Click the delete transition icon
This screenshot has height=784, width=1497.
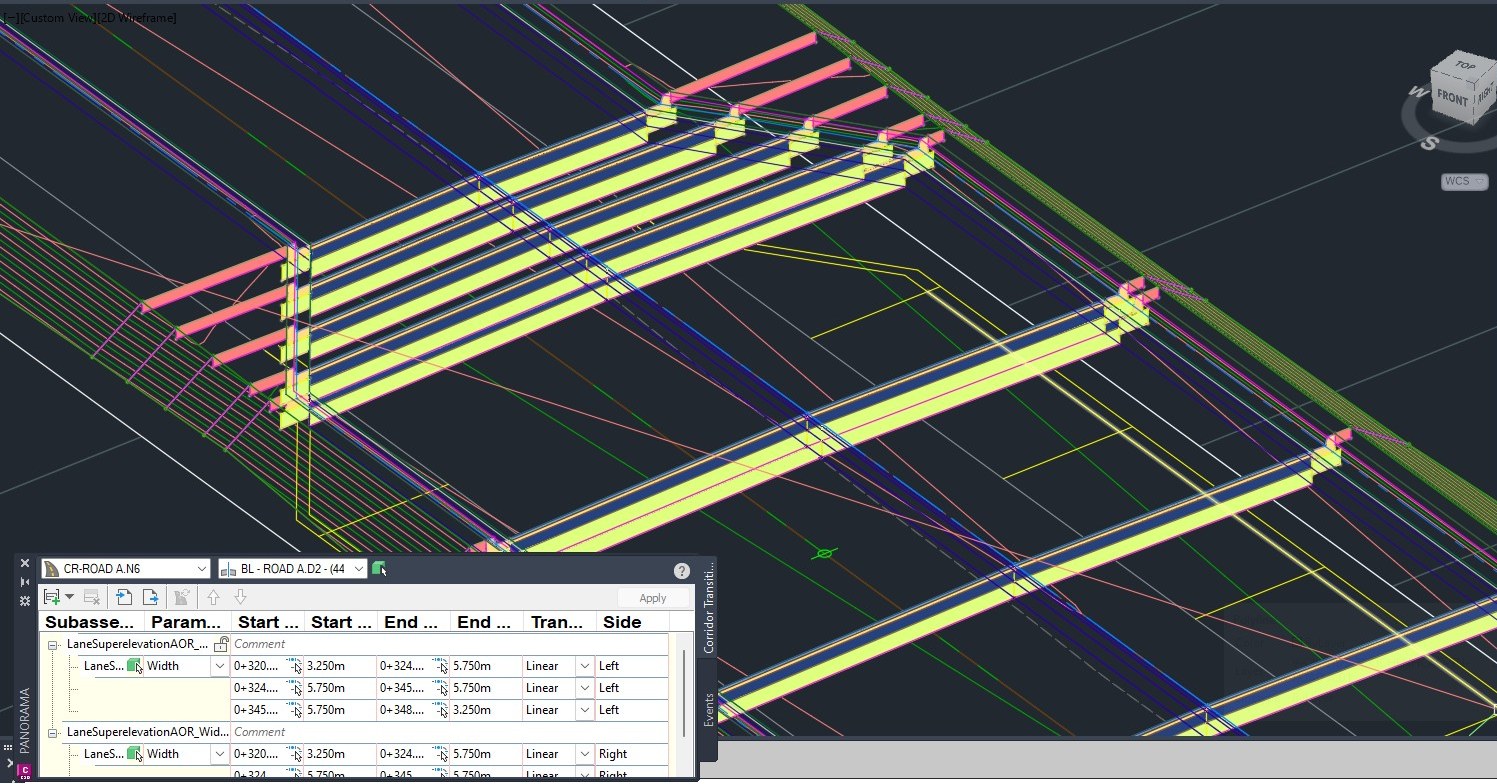pos(91,597)
